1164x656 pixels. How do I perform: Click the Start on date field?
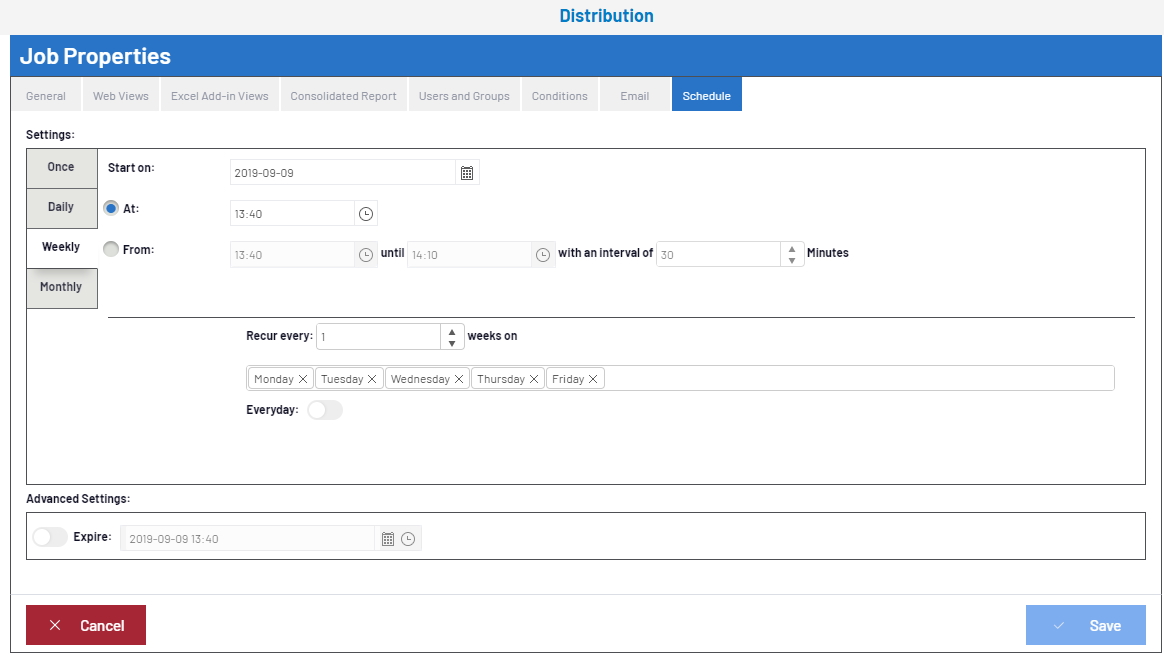pyautogui.click(x=342, y=173)
